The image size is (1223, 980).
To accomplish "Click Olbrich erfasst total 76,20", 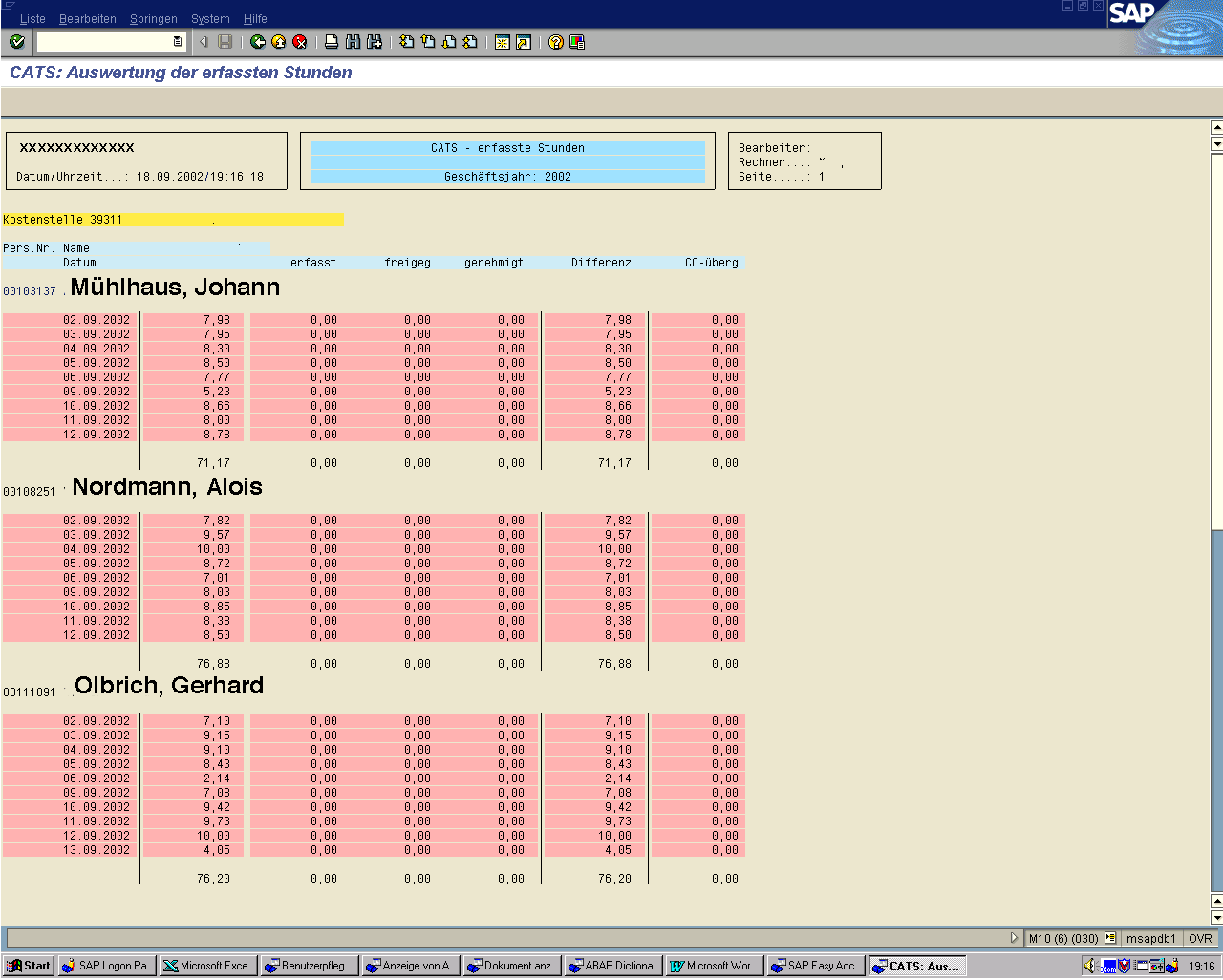I will (213, 879).
